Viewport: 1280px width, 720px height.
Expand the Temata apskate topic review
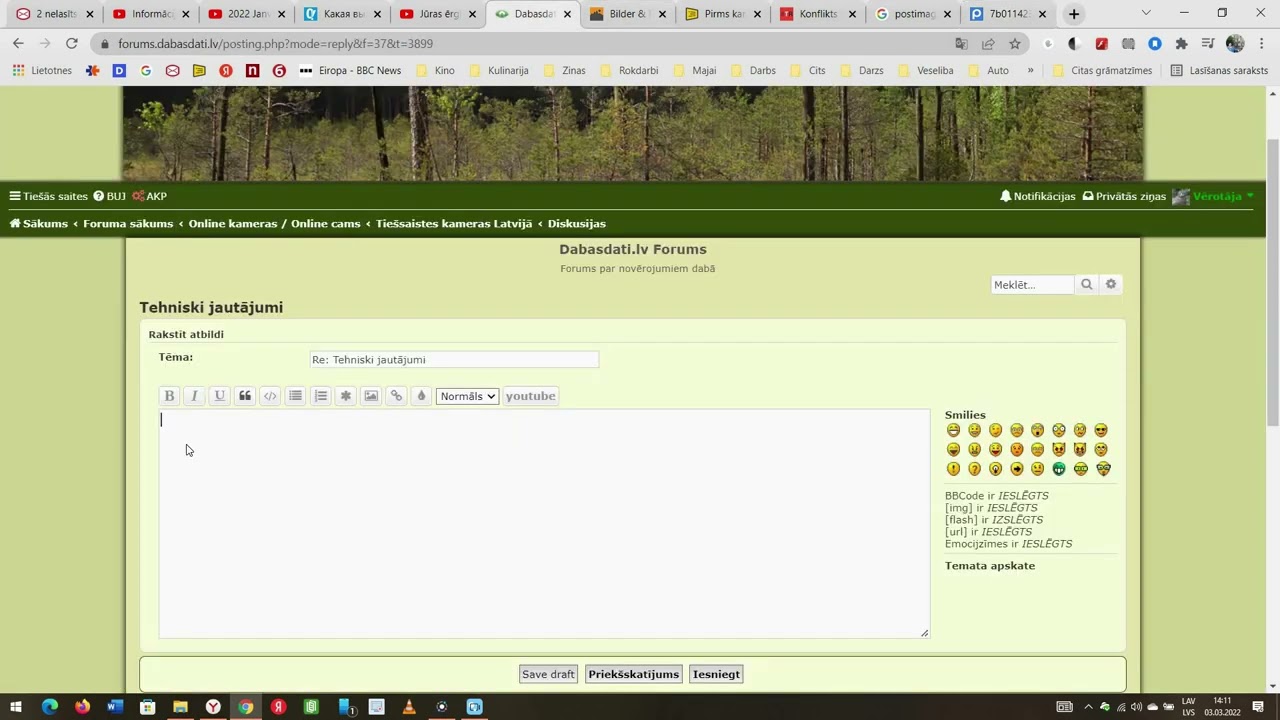pos(990,566)
